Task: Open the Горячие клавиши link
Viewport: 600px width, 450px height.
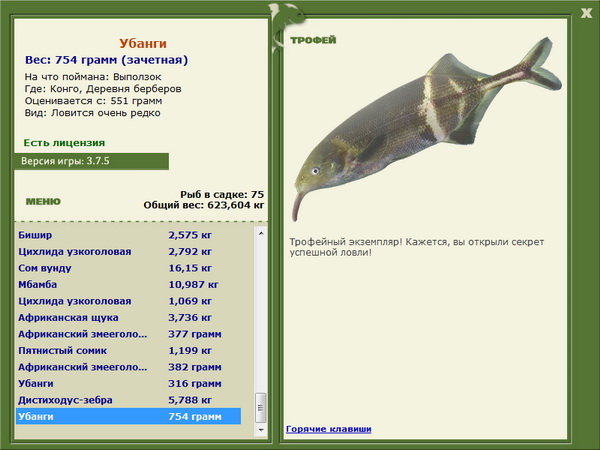Action: click(x=329, y=429)
